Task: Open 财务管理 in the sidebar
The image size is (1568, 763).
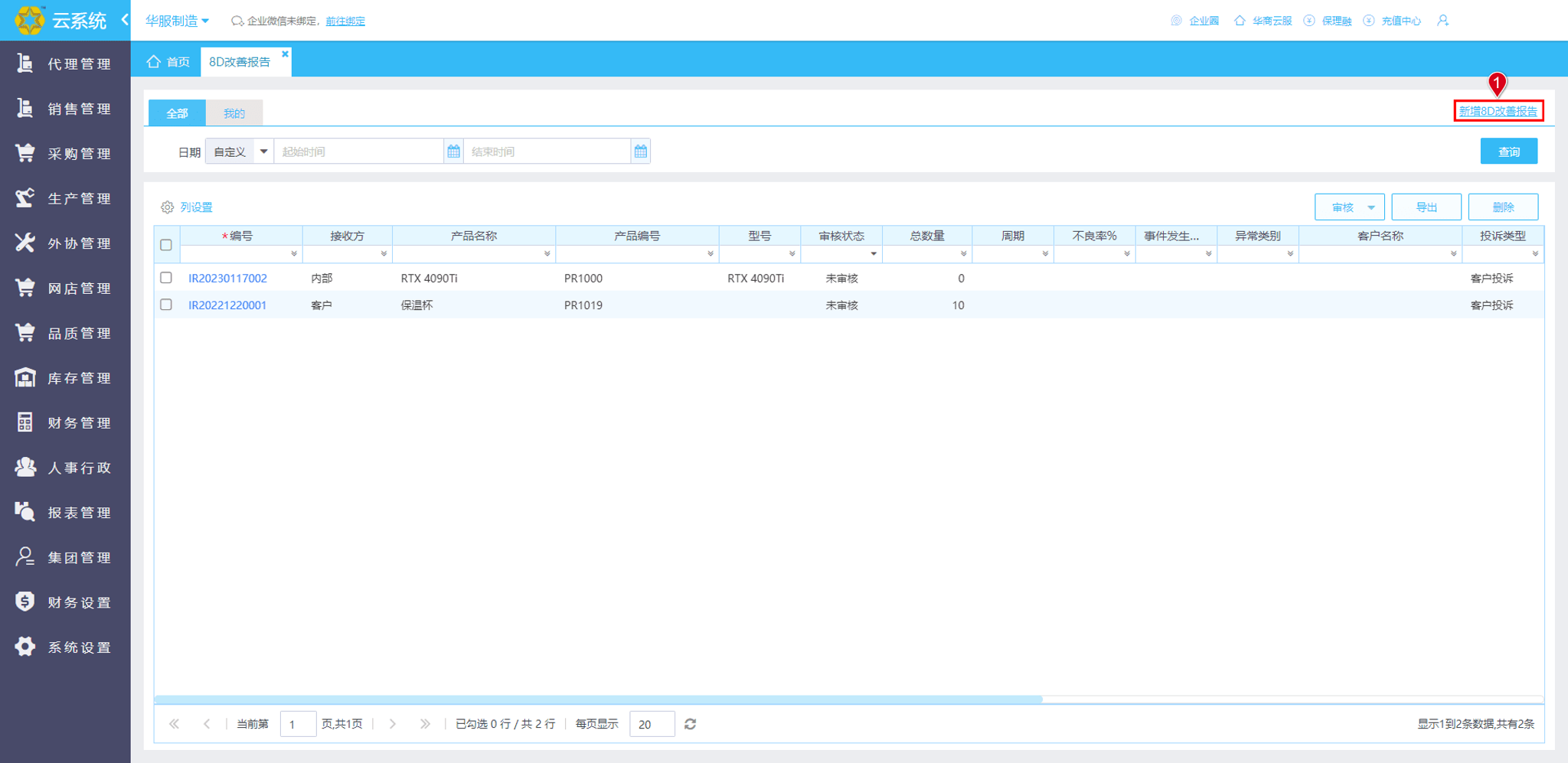Action: tap(65, 422)
